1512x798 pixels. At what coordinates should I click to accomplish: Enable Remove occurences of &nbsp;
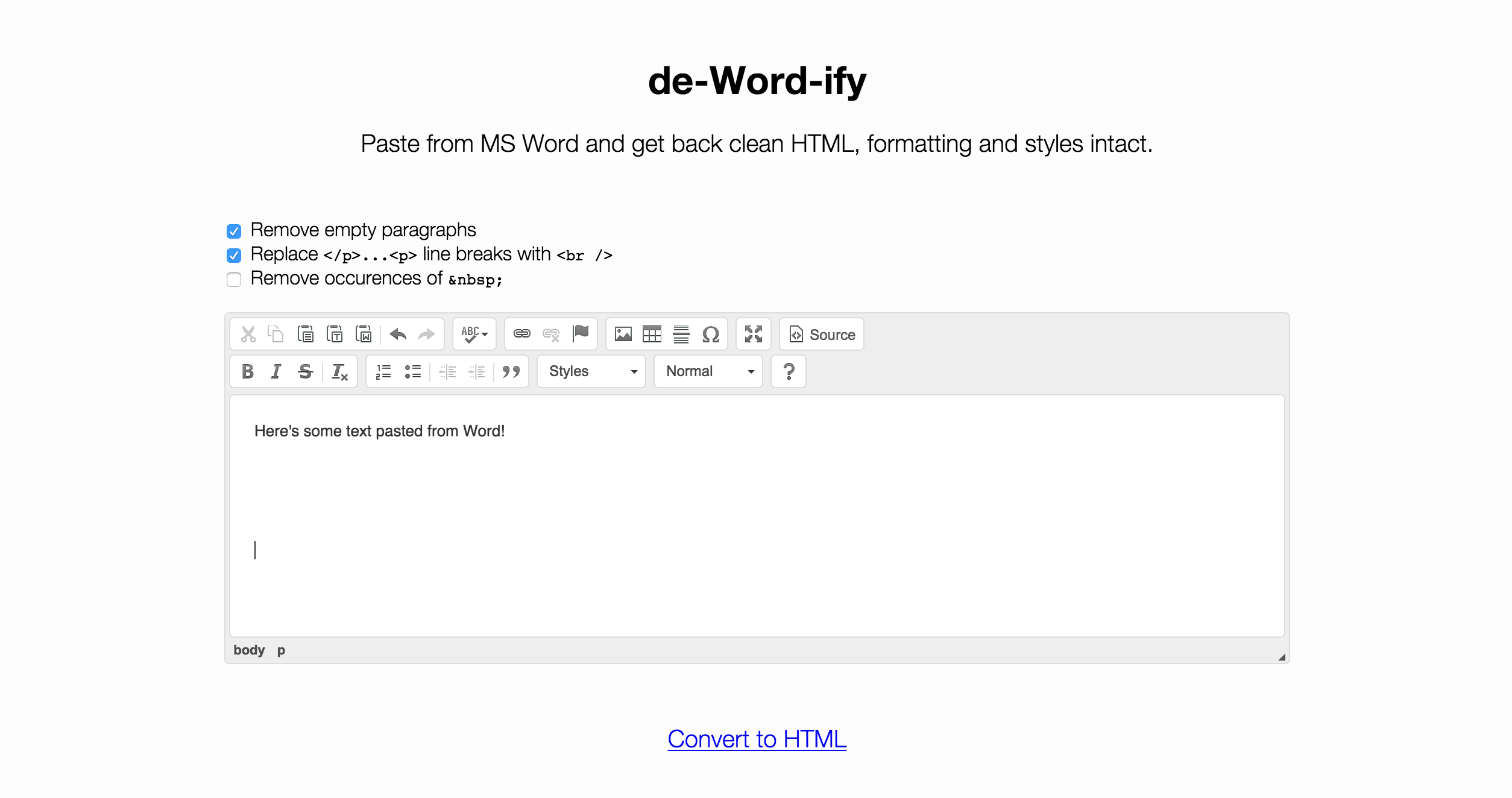pyautogui.click(x=234, y=280)
